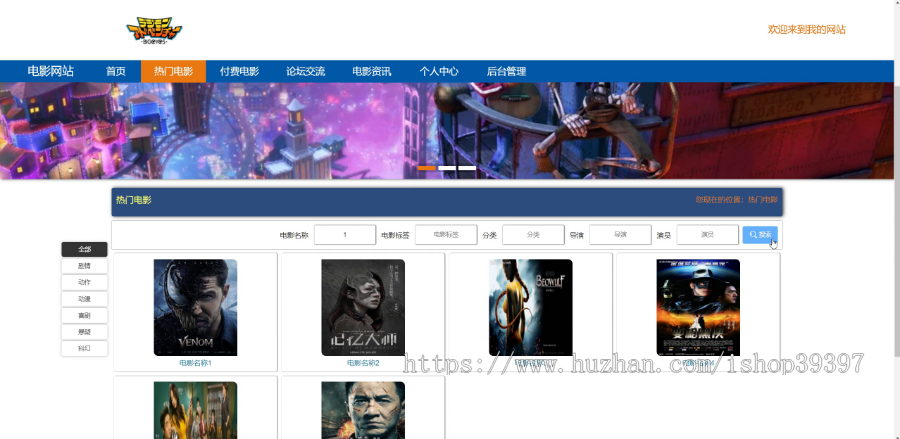Filter by 悬疑 category
Viewport: 900px width, 439px height.
(84, 332)
